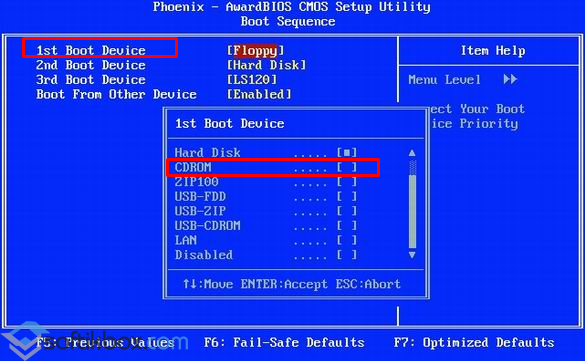Click the Menu Level label
The width and height of the screenshot is (586, 361).
pos(444,80)
